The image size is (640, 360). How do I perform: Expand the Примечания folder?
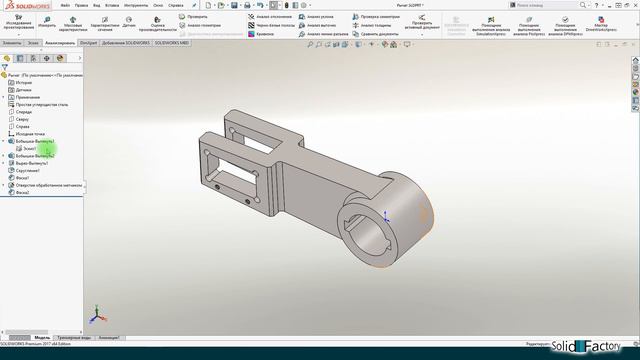(4, 97)
